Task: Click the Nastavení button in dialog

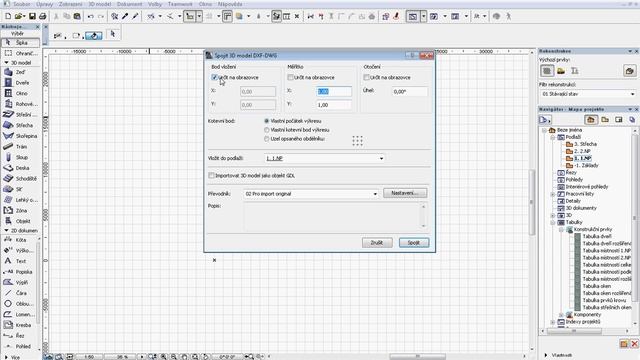Action: click(x=405, y=193)
